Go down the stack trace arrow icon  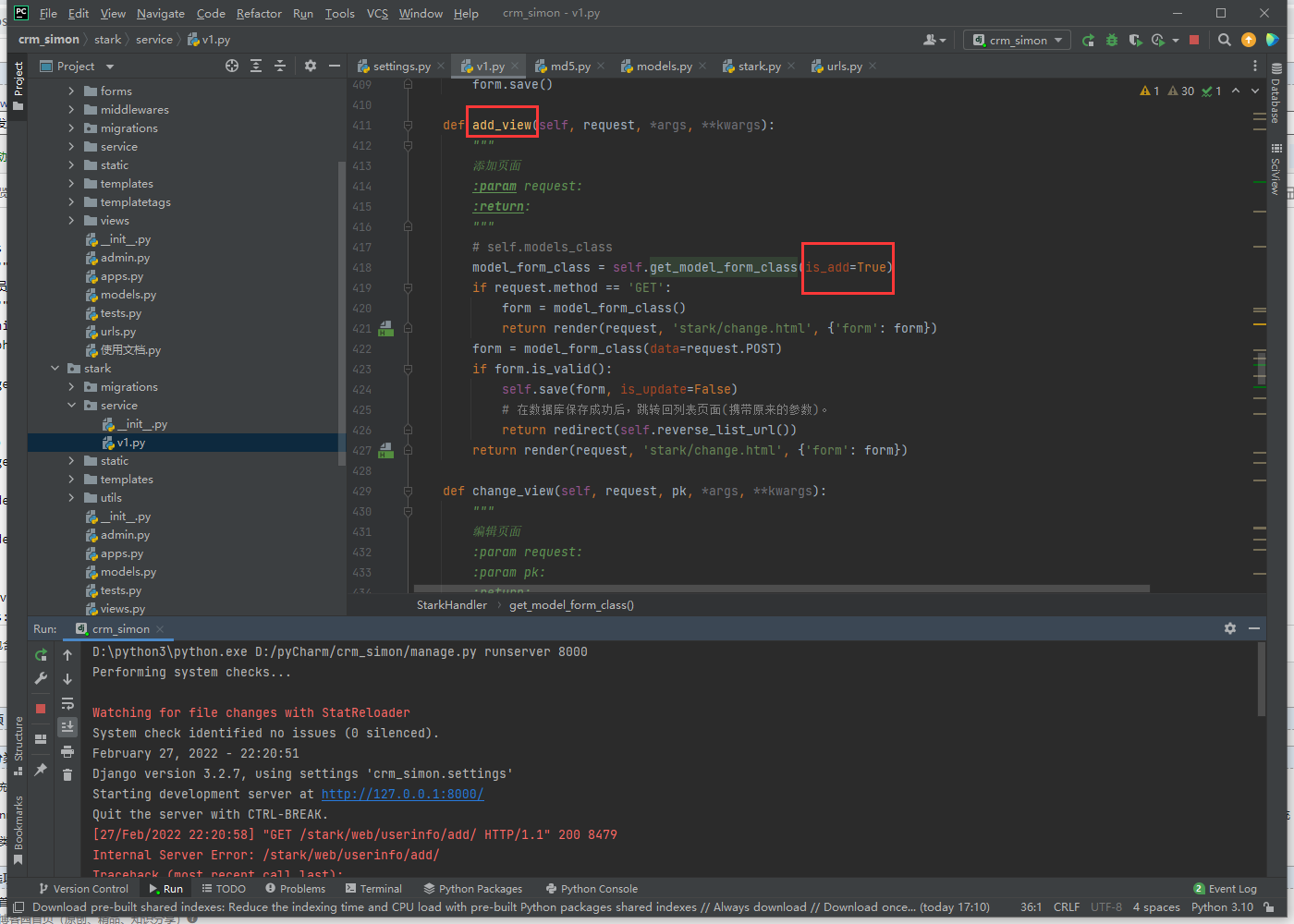67,678
